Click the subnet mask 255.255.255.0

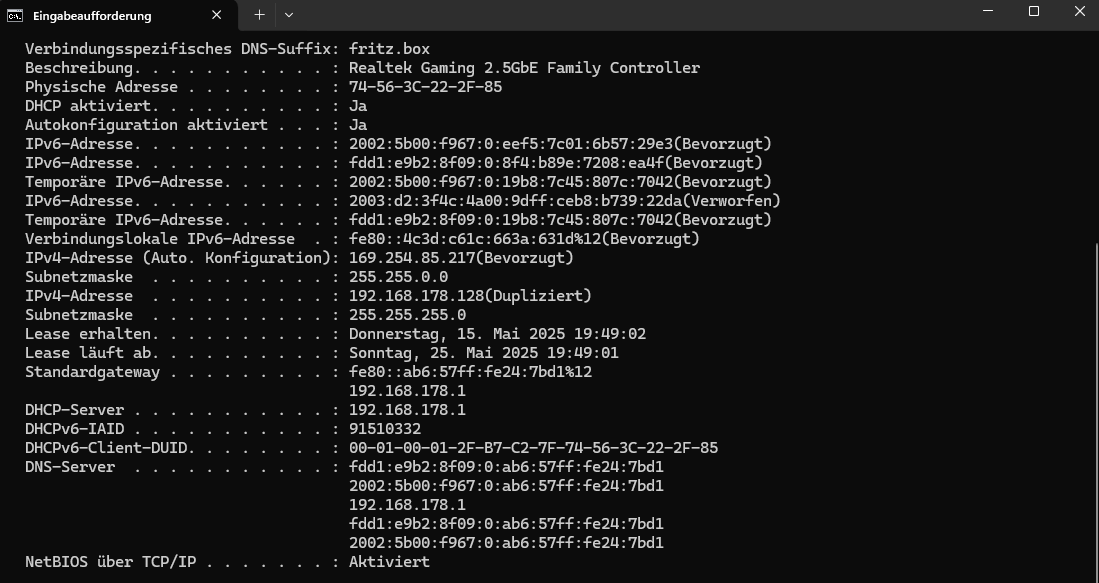pyautogui.click(x=407, y=315)
